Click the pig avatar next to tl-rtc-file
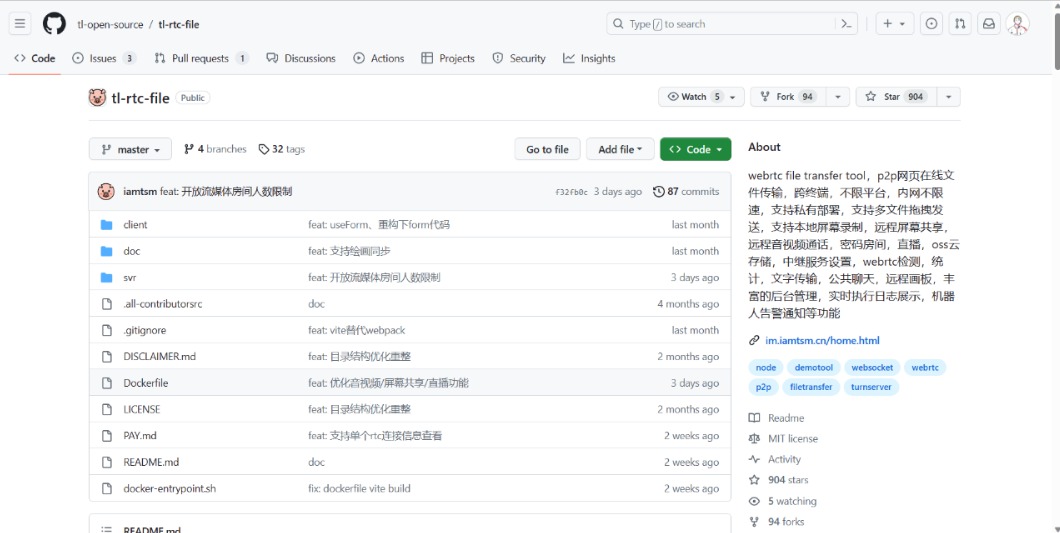 [x=97, y=97]
